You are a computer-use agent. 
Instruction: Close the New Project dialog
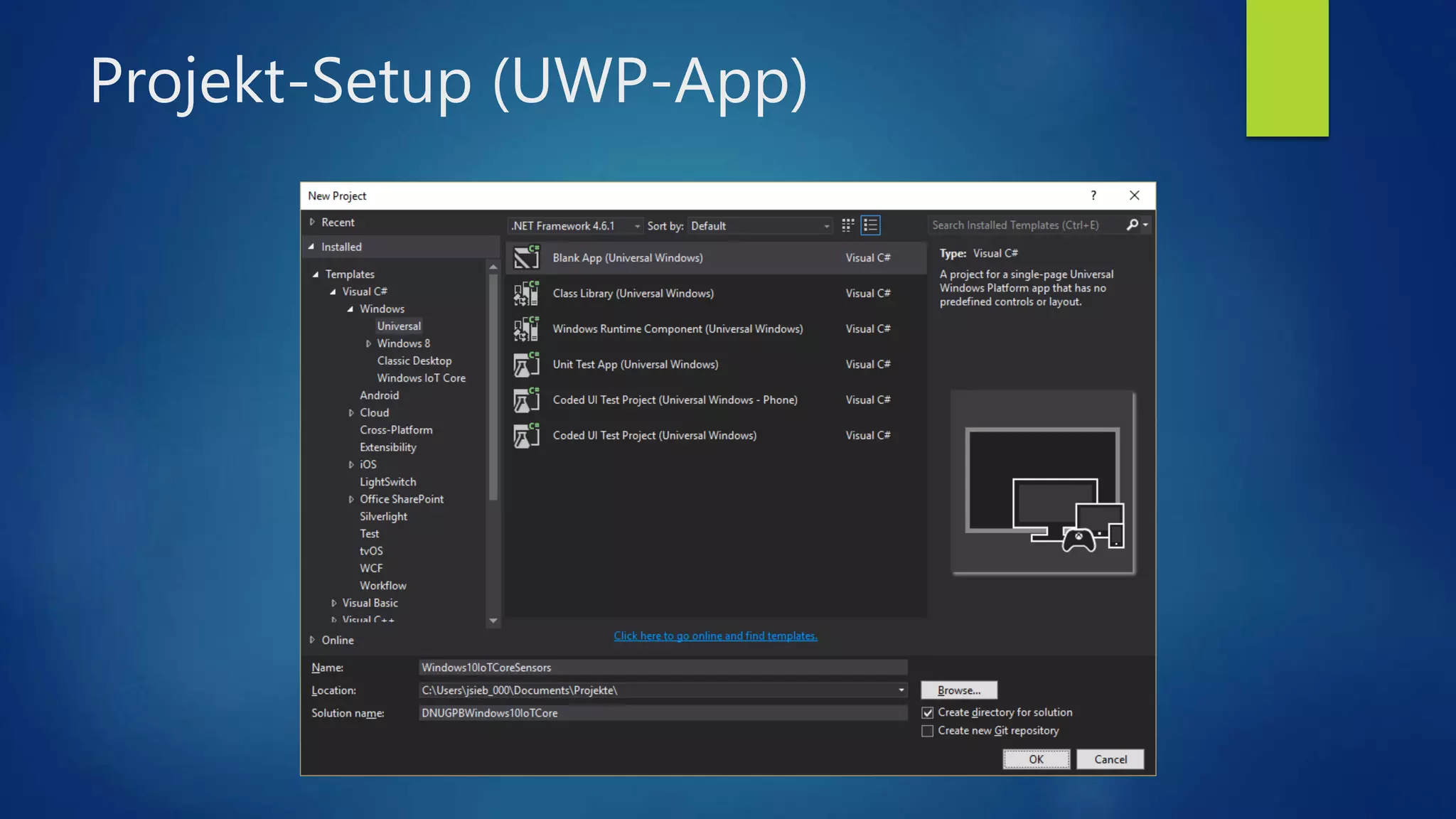click(x=1135, y=196)
